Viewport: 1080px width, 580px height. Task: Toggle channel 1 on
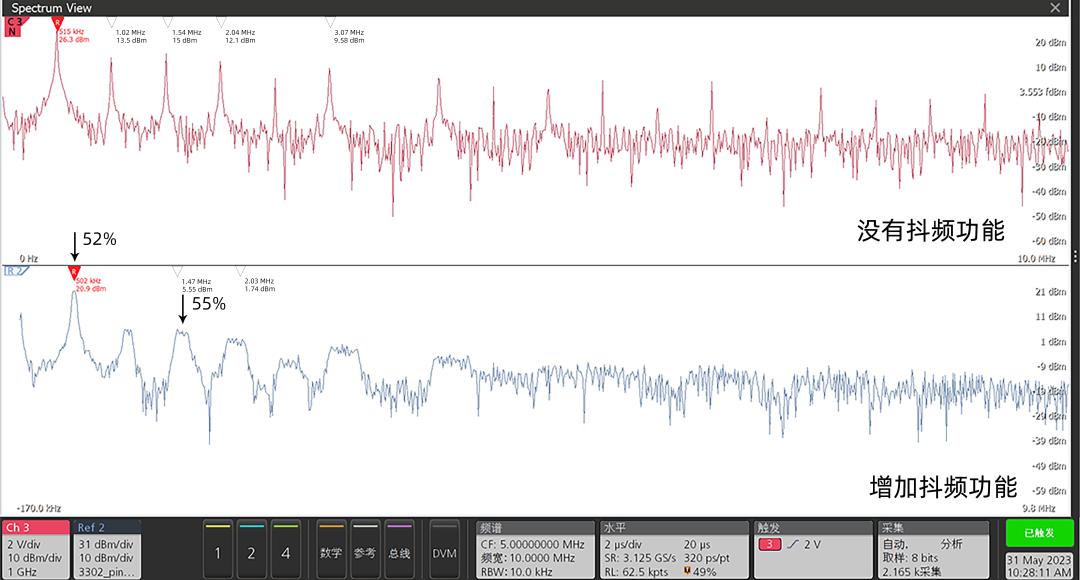pos(218,550)
